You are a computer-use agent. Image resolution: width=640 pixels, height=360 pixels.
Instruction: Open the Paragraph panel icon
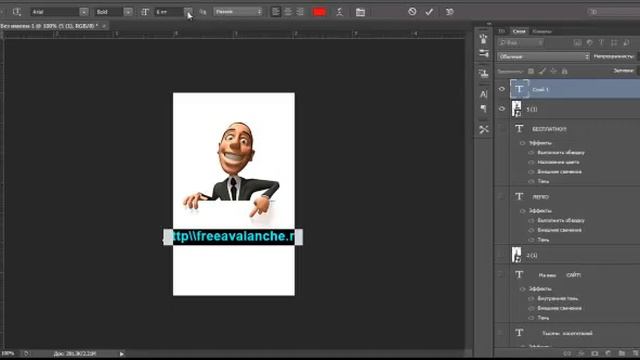(484, 109)
